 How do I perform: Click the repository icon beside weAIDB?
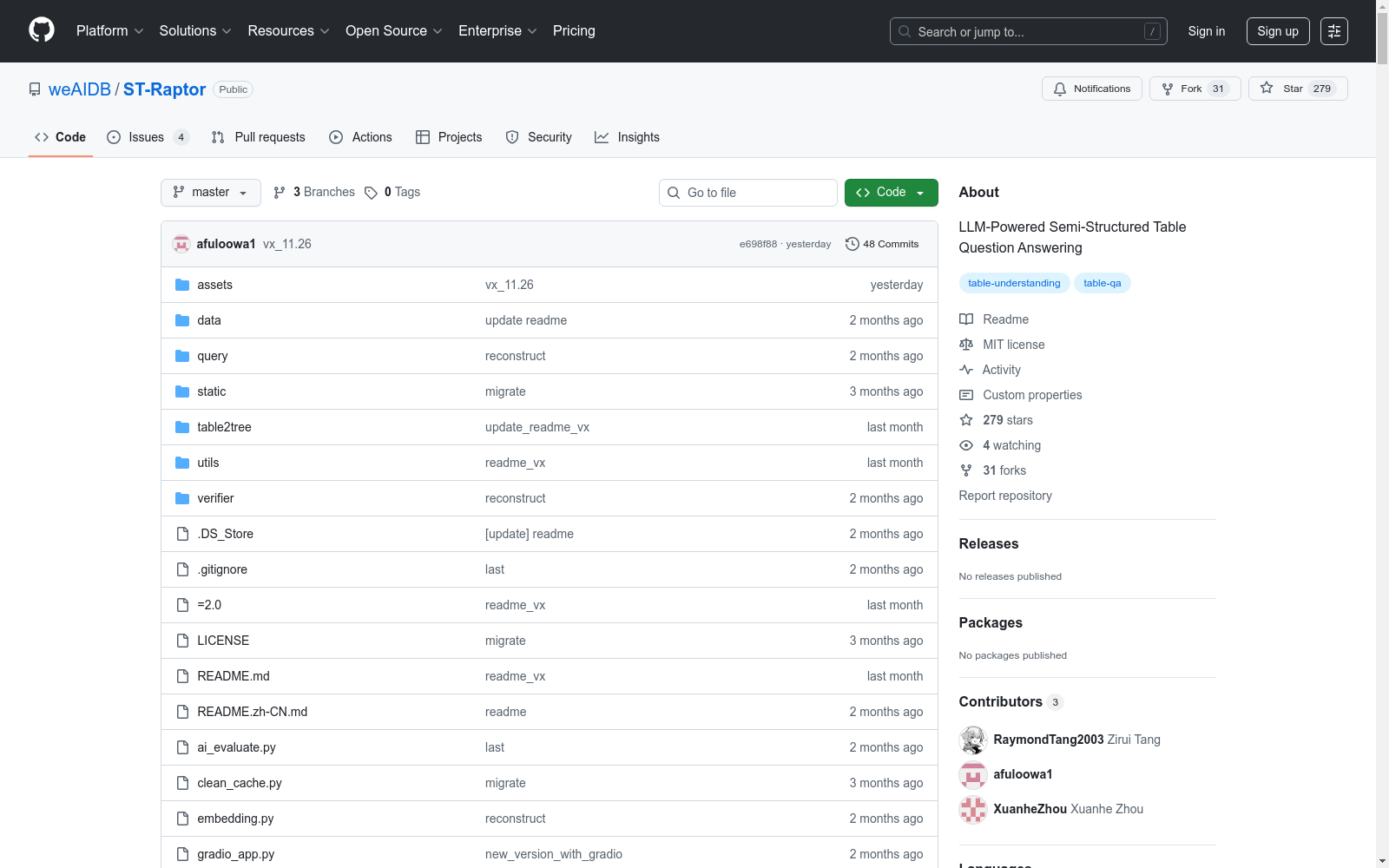click(x=35, y=89)
